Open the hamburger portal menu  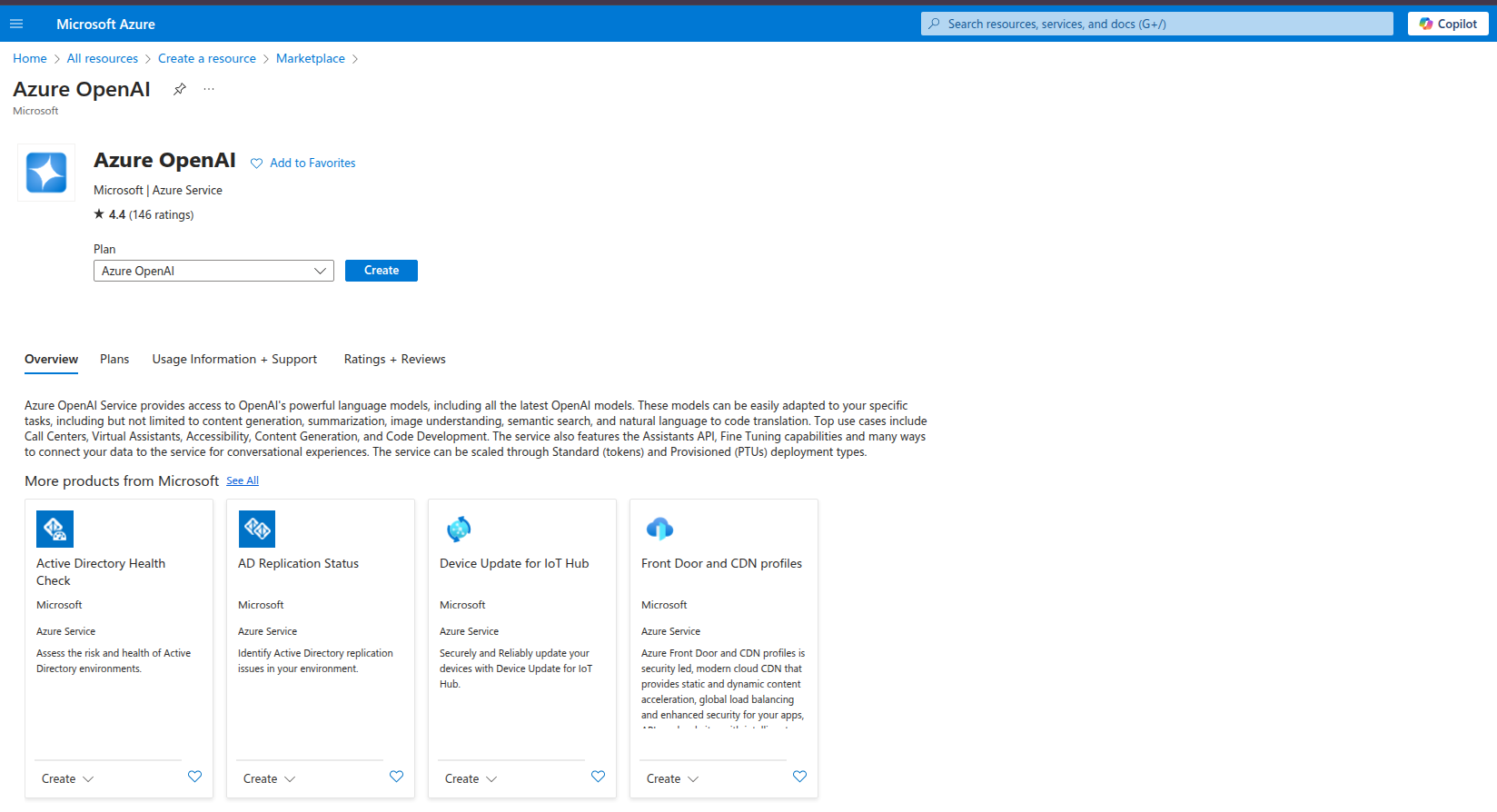pos(16,24)
